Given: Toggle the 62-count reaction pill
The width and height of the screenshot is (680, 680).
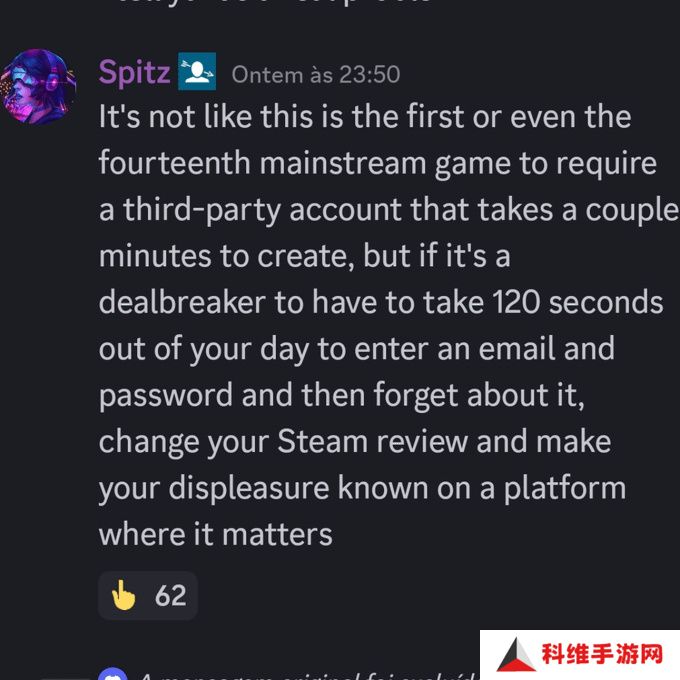Looking at the screenshot, I should (x=148, y=595).
